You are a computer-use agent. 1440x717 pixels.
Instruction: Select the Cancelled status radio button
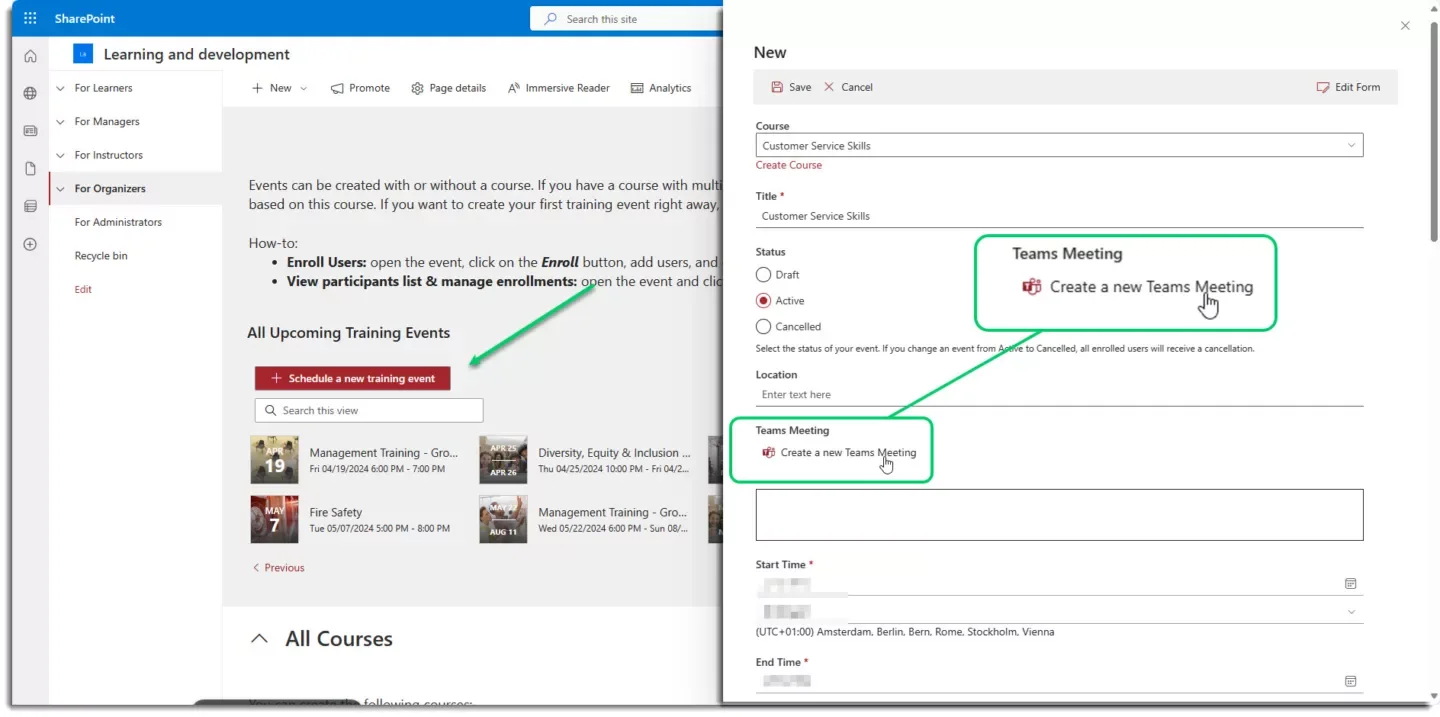(764, 326)
